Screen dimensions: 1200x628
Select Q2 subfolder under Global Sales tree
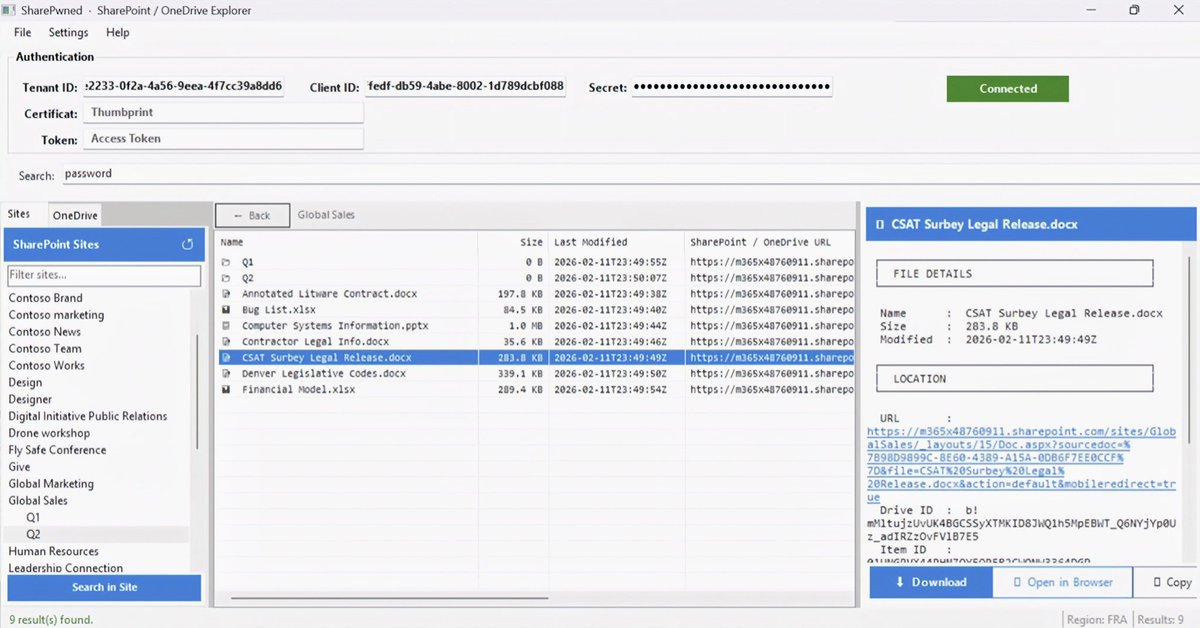(x=33, y=535)
